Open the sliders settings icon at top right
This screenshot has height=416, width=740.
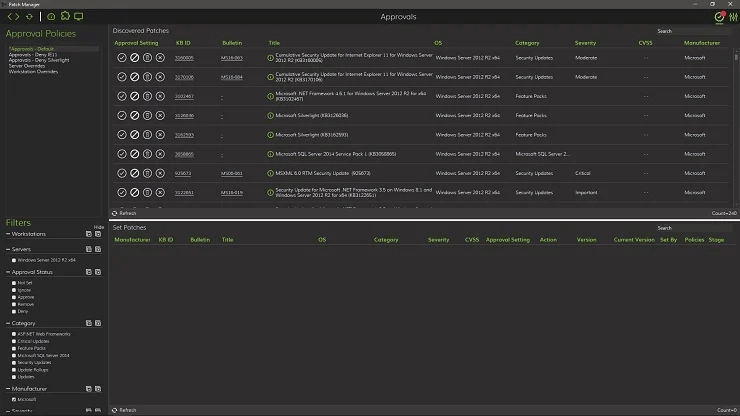[733, 17]
